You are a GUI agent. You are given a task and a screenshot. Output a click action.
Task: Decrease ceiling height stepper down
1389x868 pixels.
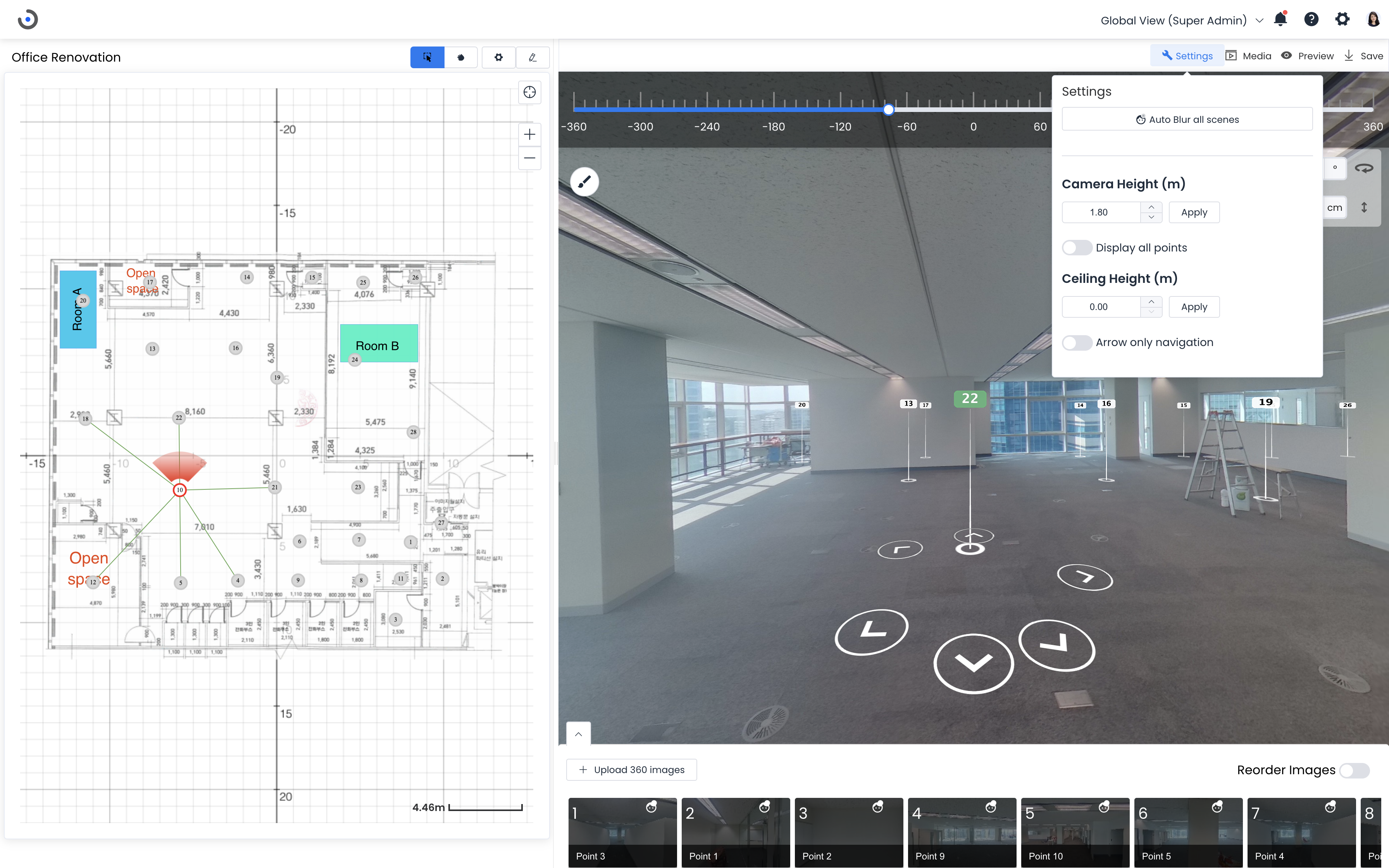[x=1151, y=312]
